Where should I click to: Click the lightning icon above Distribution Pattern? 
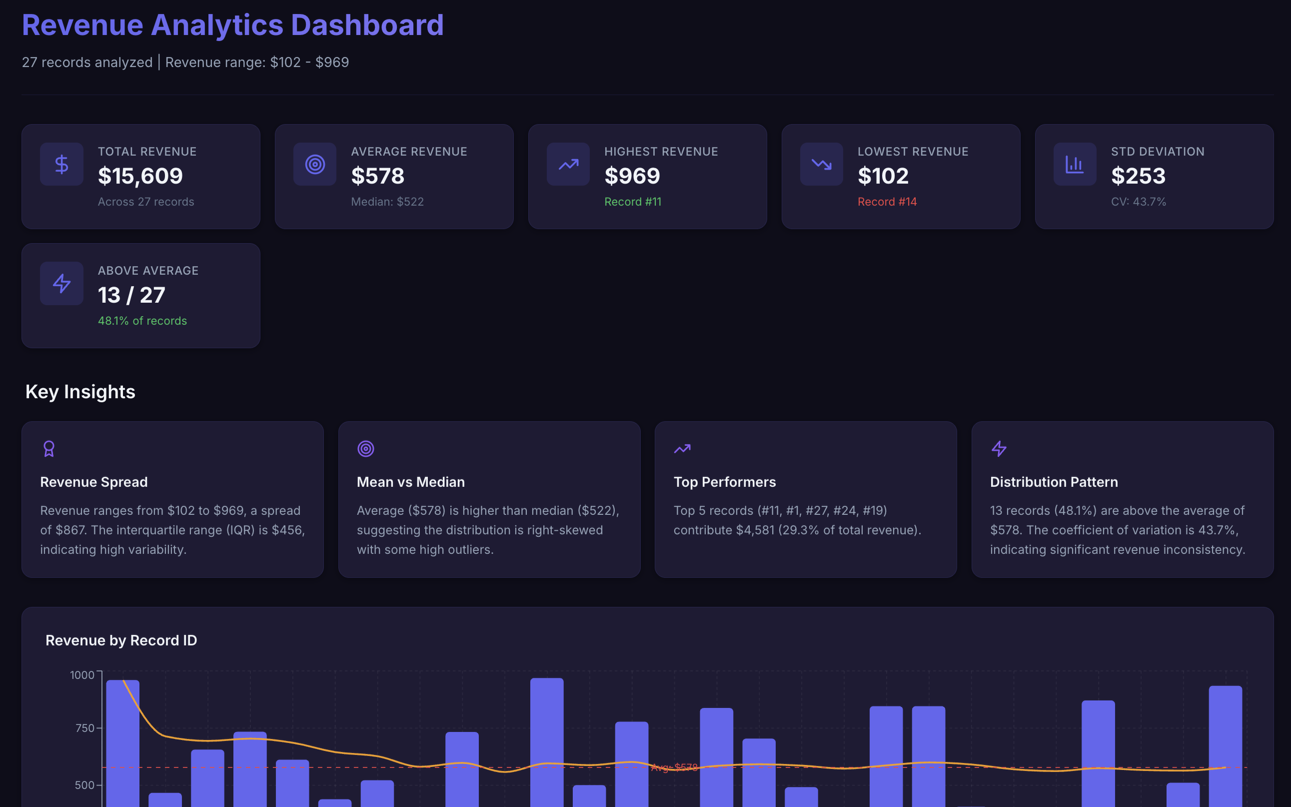pos(999,449)
